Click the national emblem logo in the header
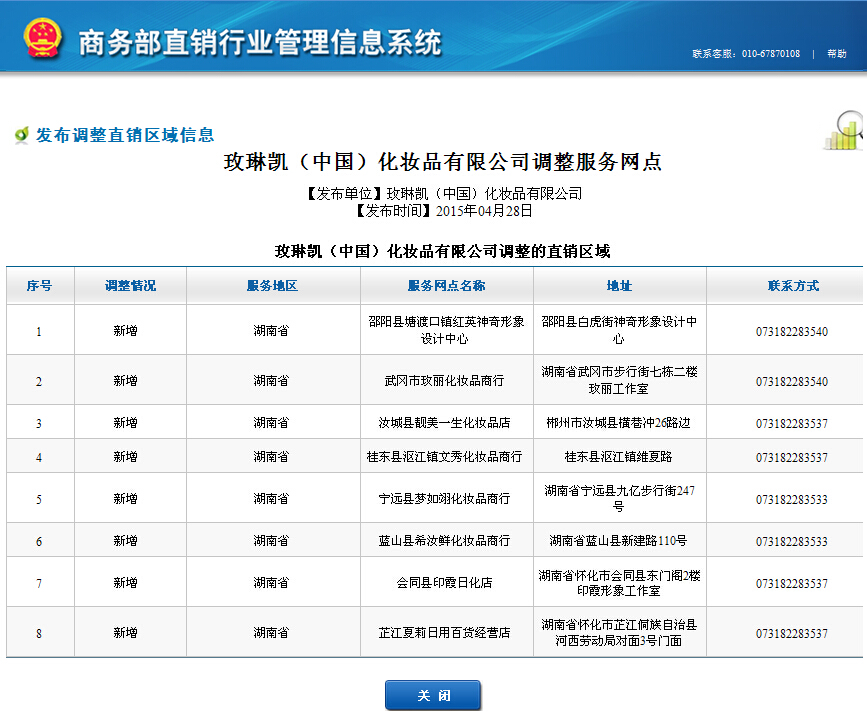 [x=43, y=38]
